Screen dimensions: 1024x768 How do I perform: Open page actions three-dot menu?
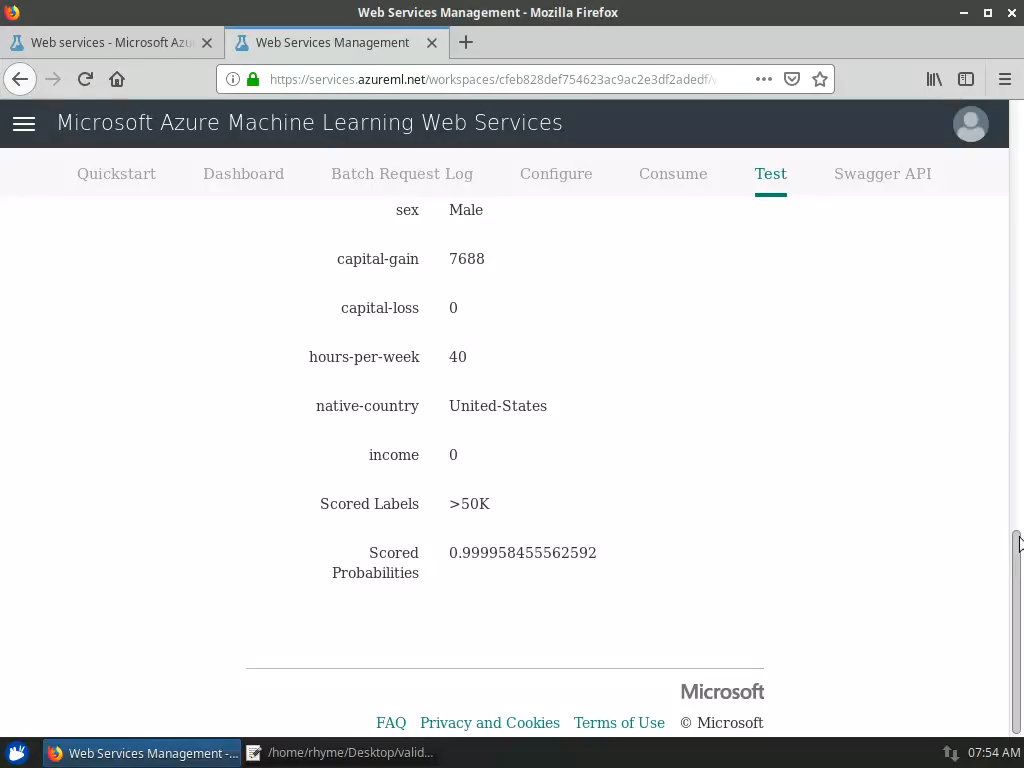coord(763,79)
